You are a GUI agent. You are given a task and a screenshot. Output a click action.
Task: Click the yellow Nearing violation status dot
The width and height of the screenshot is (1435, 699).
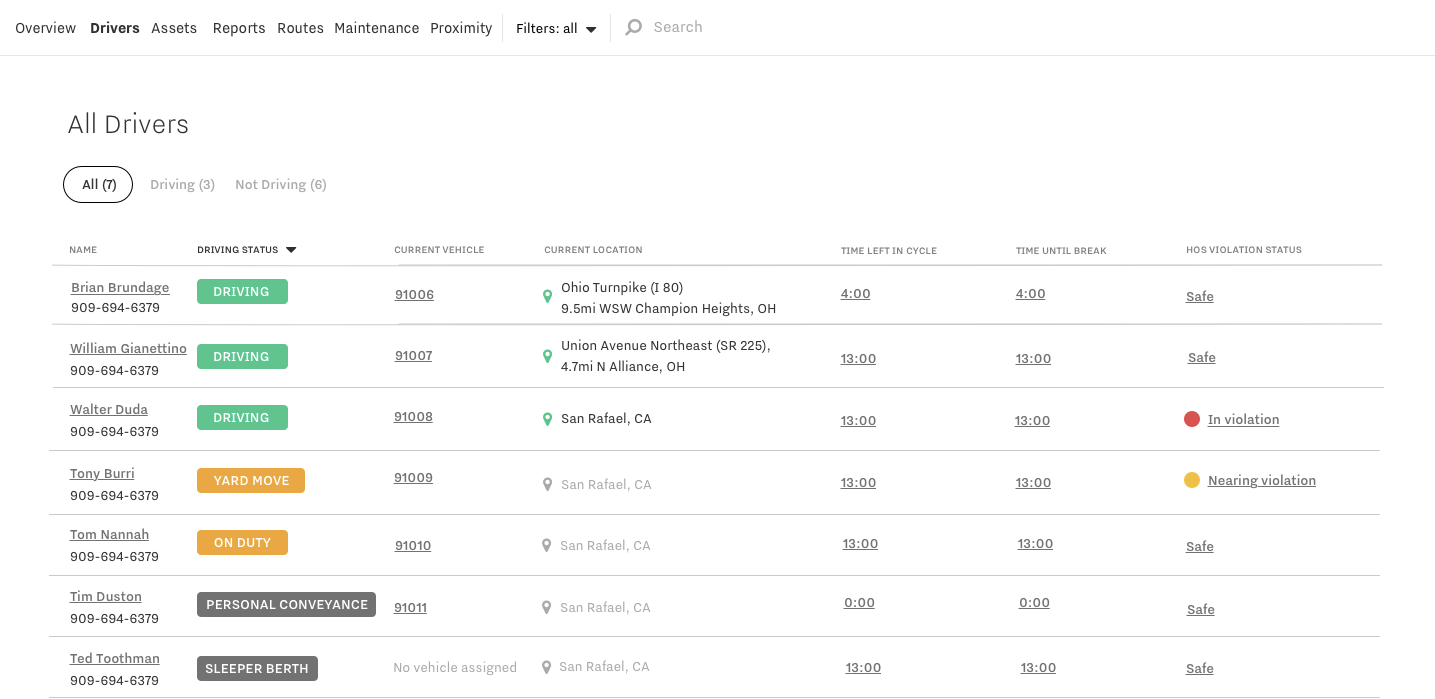1192,480
